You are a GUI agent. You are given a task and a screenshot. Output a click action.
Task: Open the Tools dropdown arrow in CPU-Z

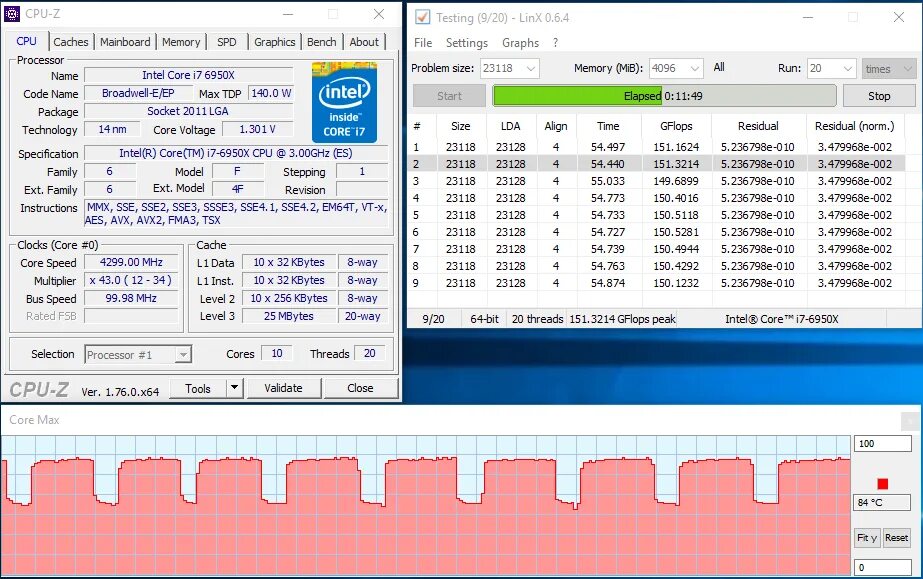[234, 388]
